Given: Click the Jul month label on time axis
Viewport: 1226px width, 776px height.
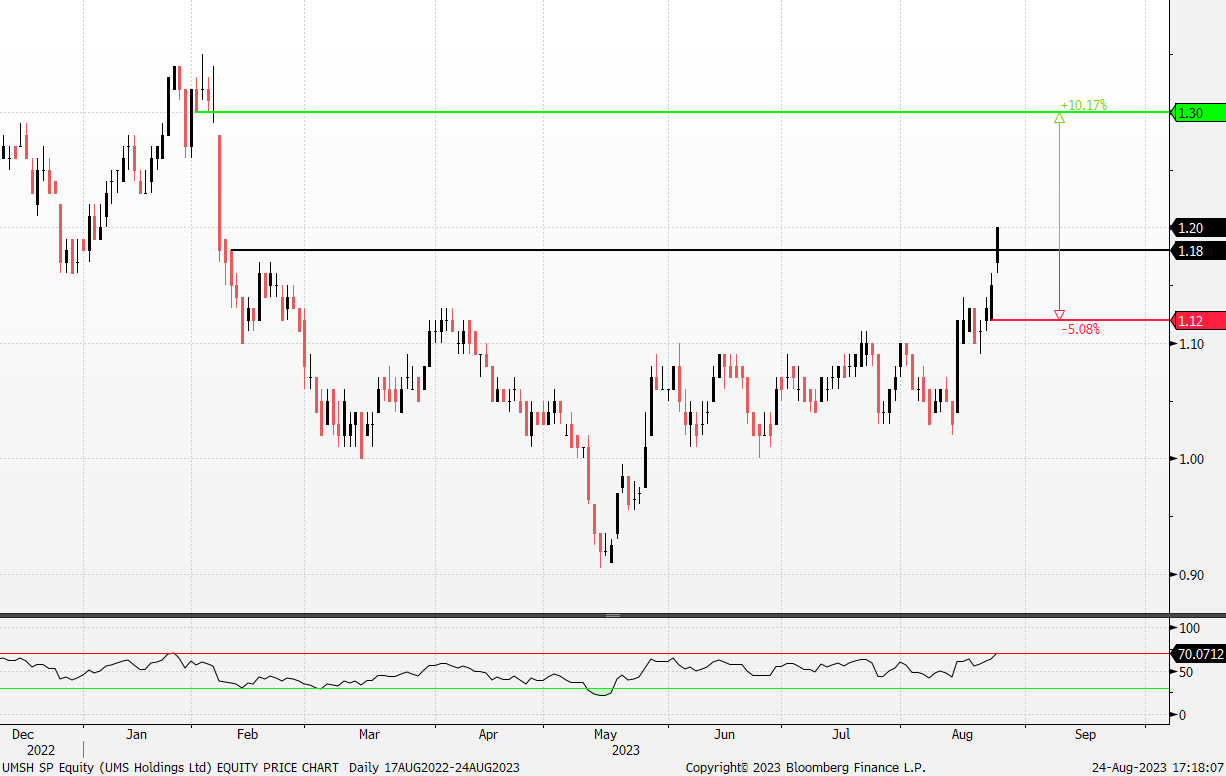Looking at the screenshot, I should click(x=842, y=734).
